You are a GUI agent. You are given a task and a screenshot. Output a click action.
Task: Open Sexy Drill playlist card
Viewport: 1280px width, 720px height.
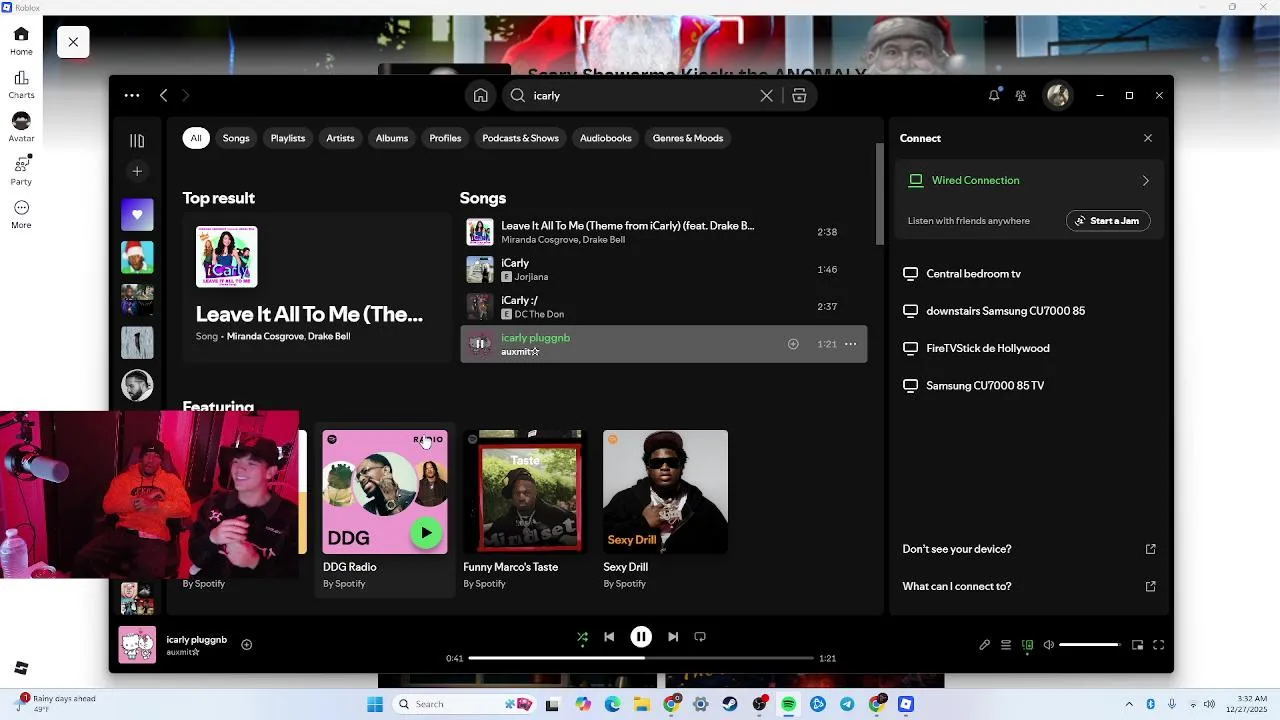[665, 510]
